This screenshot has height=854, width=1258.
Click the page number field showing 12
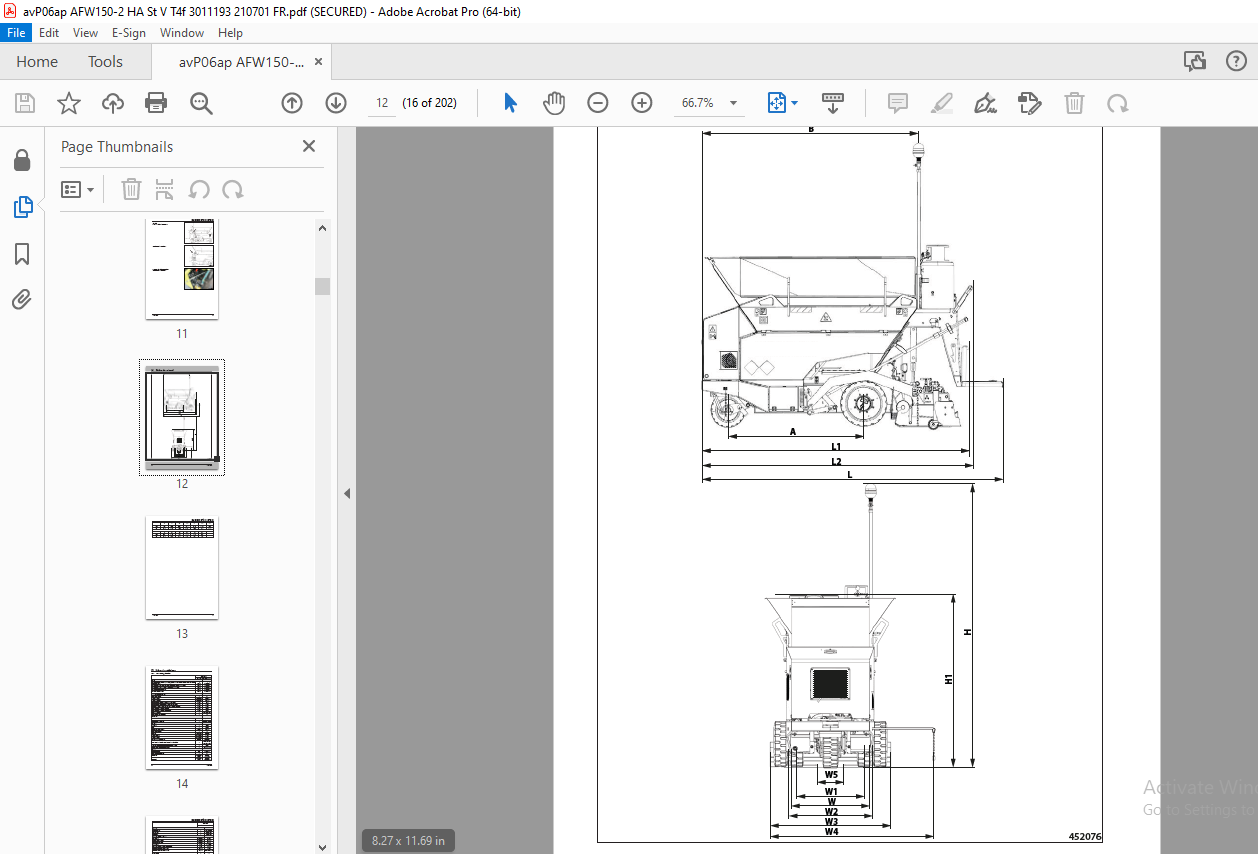(x=382, y=103)
